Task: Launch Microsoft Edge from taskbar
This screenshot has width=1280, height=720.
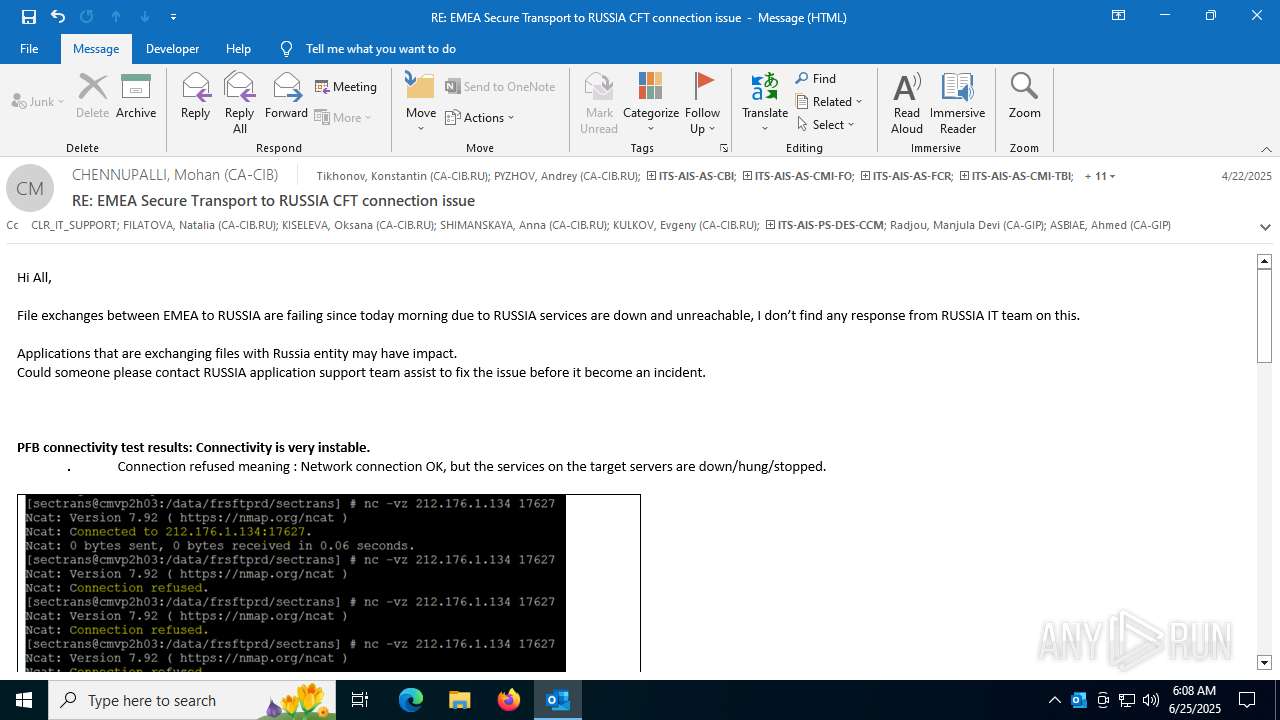Action: [x=411, y=700]
